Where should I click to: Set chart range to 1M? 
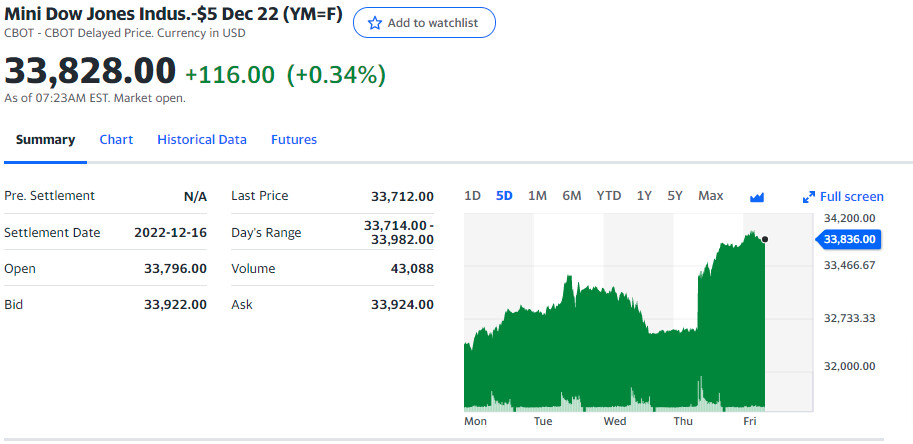pos(537,196)
